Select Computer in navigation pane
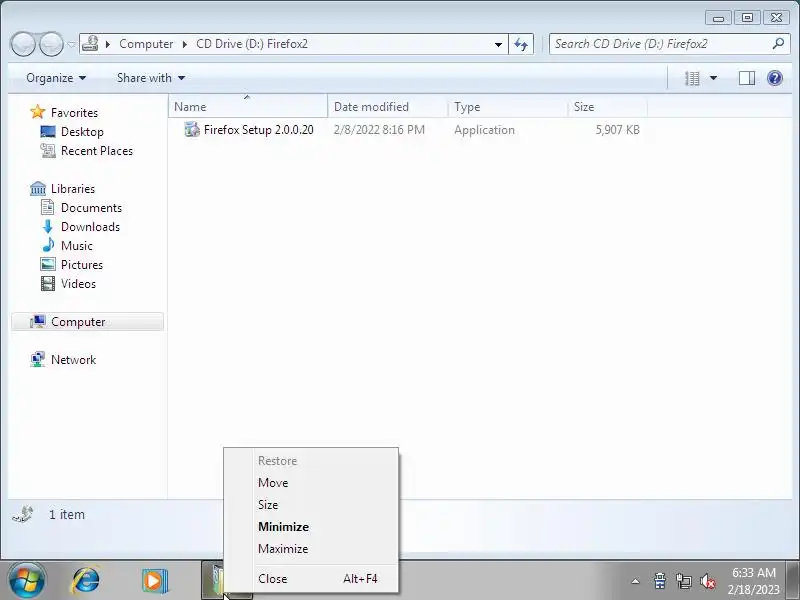The image size is (800, 600). pos(87,322)
